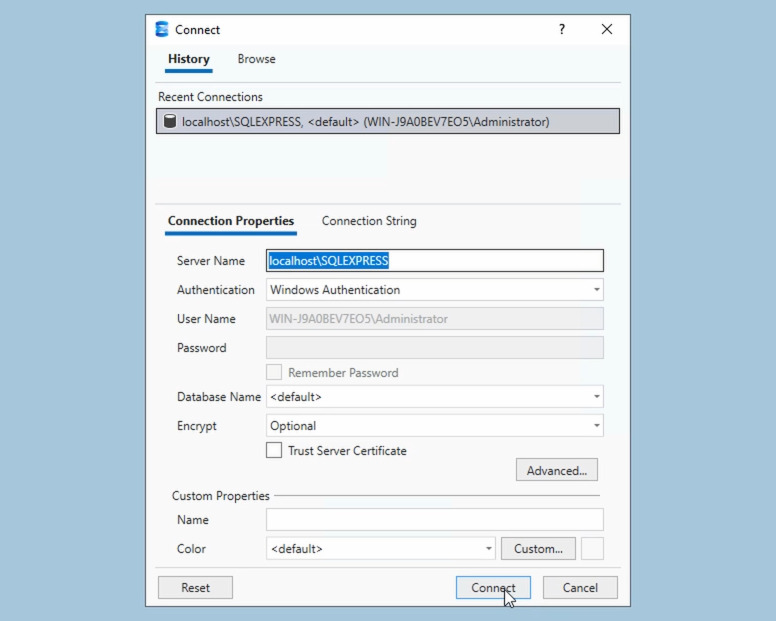Open the Connection Properties tab
The width and height of the screenshot is (776, 621).
pos(231,221)
